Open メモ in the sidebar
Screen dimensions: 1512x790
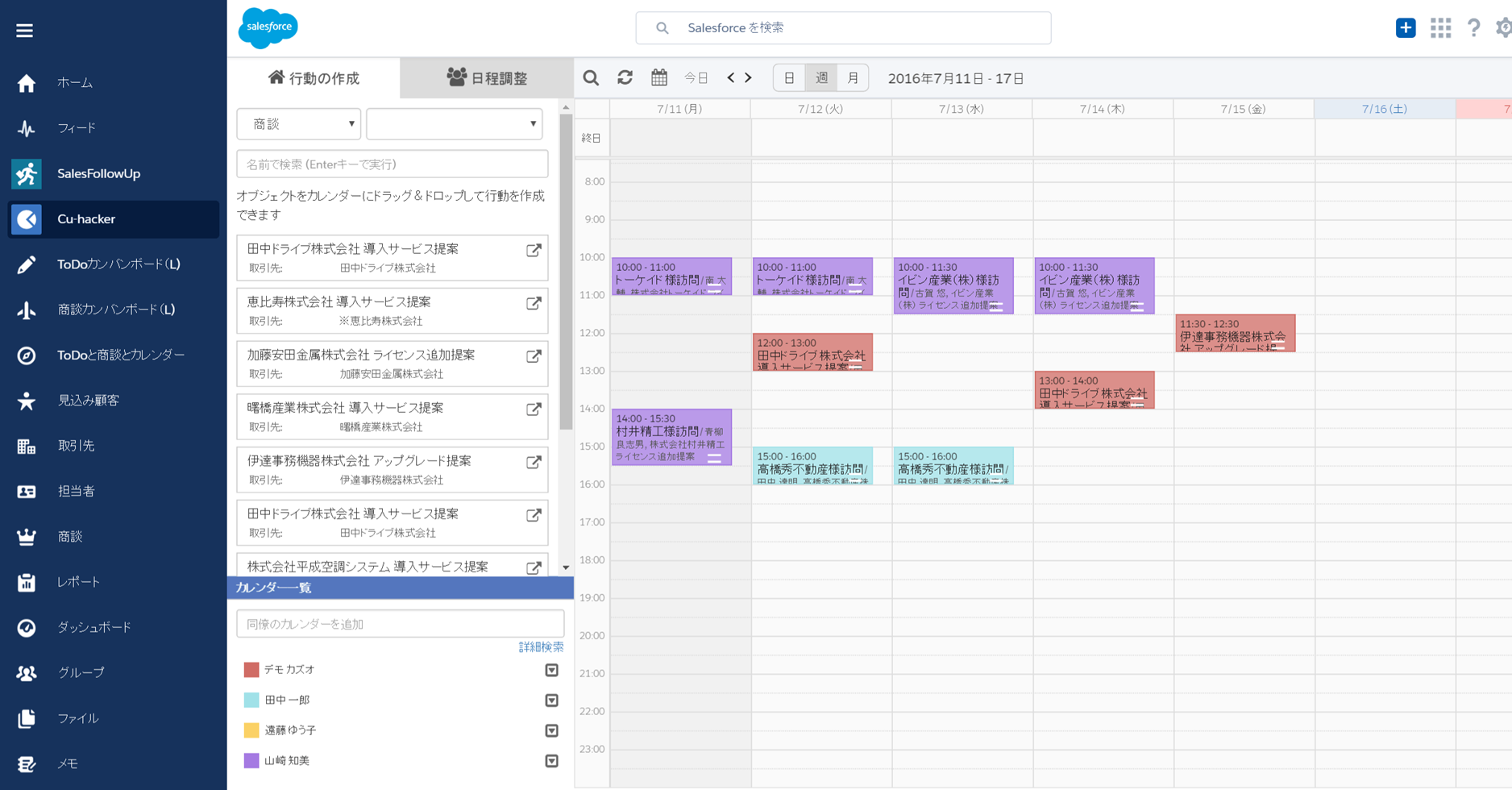pyautogui.click(x=68, y=763)
